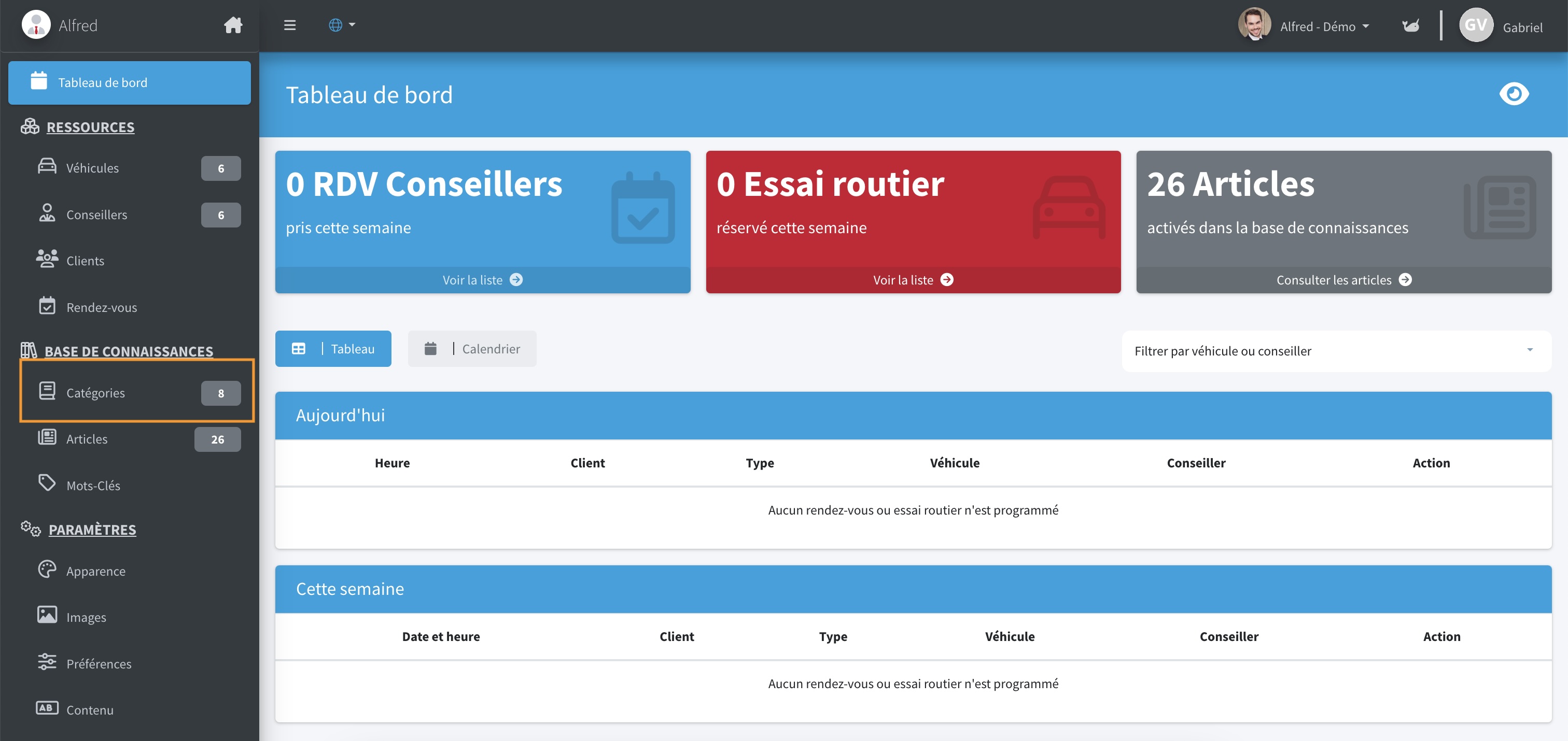Select the Tableau view tab
Image resolution: width=1568 pixels, height=741 pixels.
pyautogui.click(x=333, y=349)
